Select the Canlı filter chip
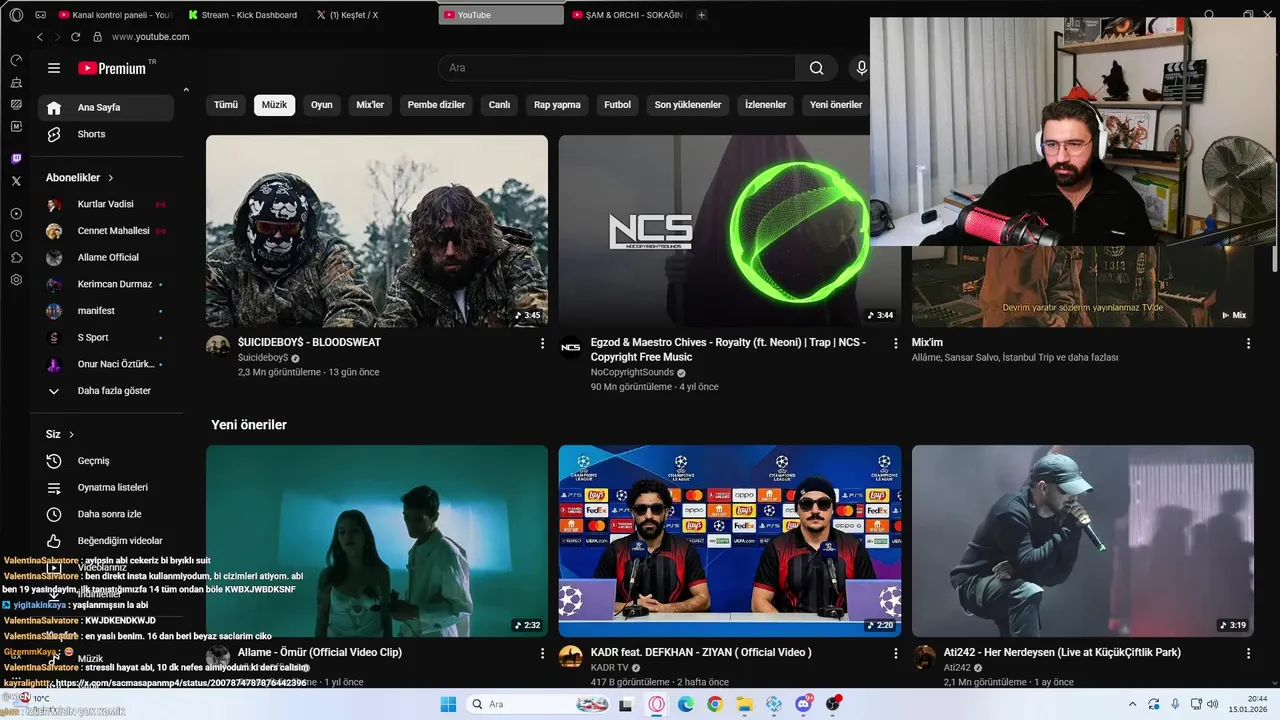Viewport: 1280px width, 720px height. (x=499, y=105)
